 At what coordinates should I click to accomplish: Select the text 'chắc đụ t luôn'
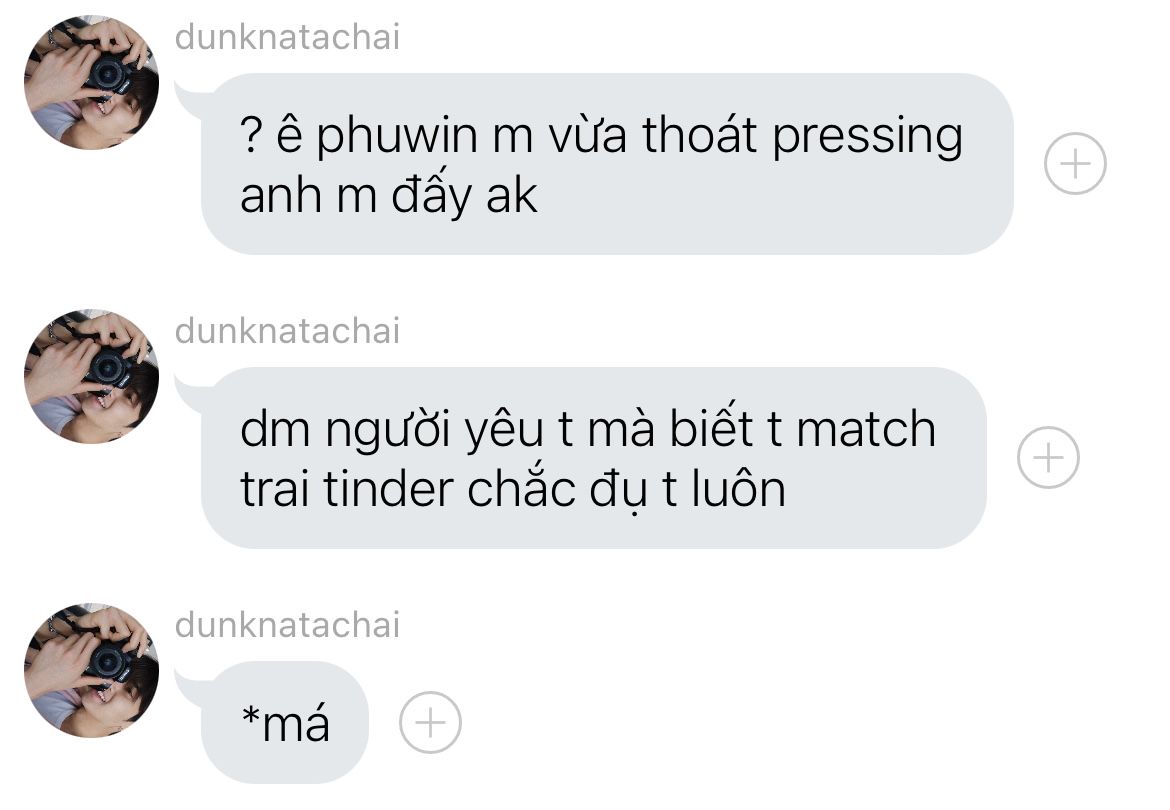627,491
